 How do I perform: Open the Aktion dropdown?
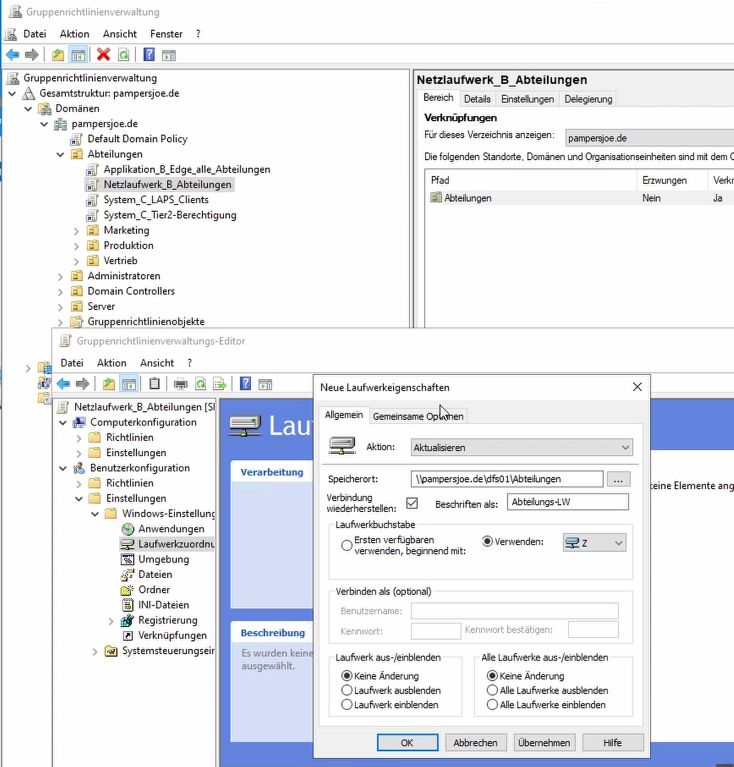pos(521,447)
